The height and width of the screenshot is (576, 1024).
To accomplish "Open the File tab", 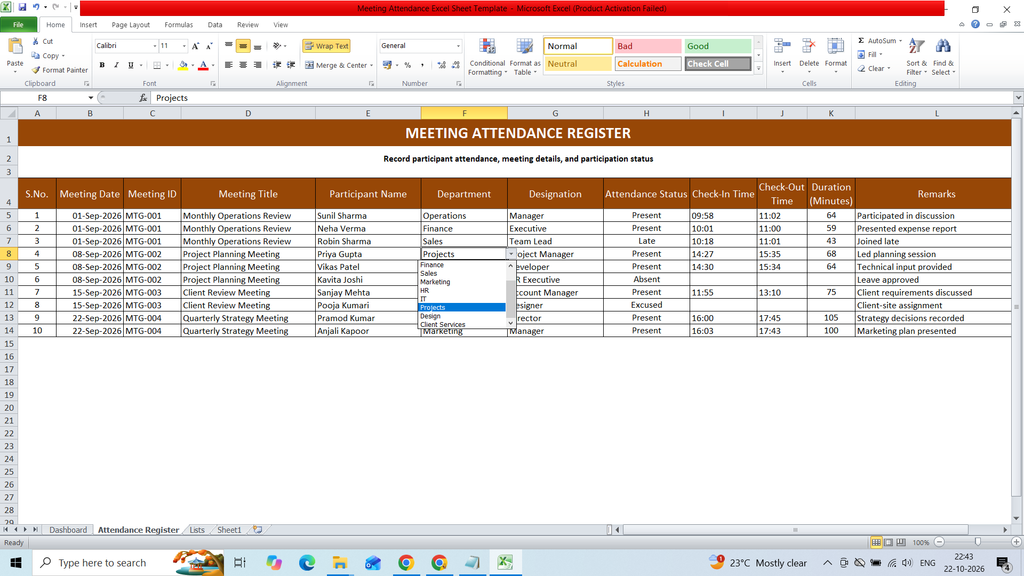I will pyautogui.click(x=18, y=25).
